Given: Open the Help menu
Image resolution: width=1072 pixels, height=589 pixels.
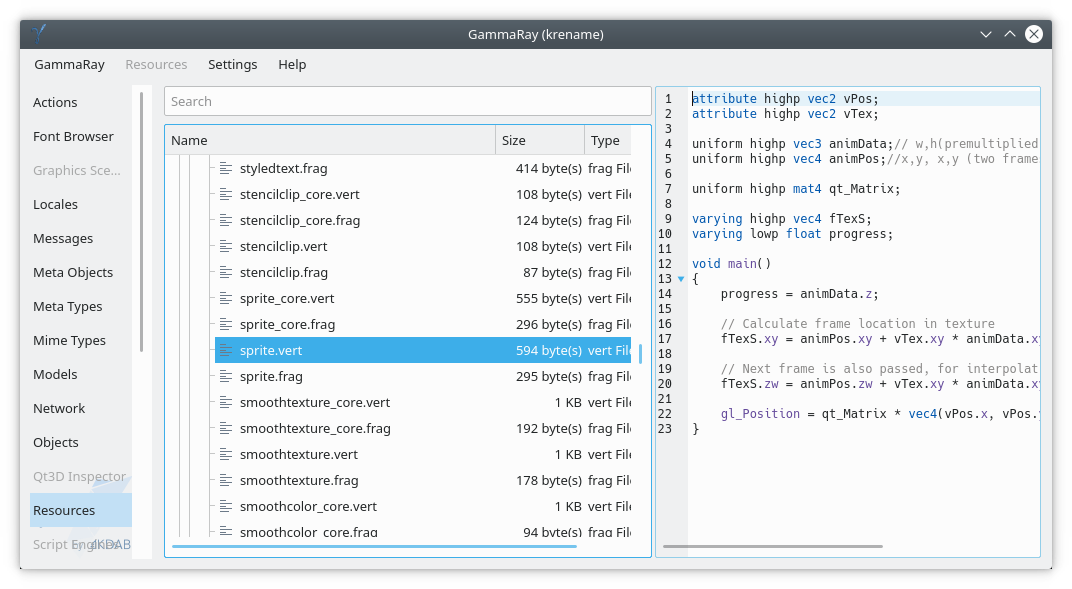Looking at the screenshot, I should pos(292,64).
